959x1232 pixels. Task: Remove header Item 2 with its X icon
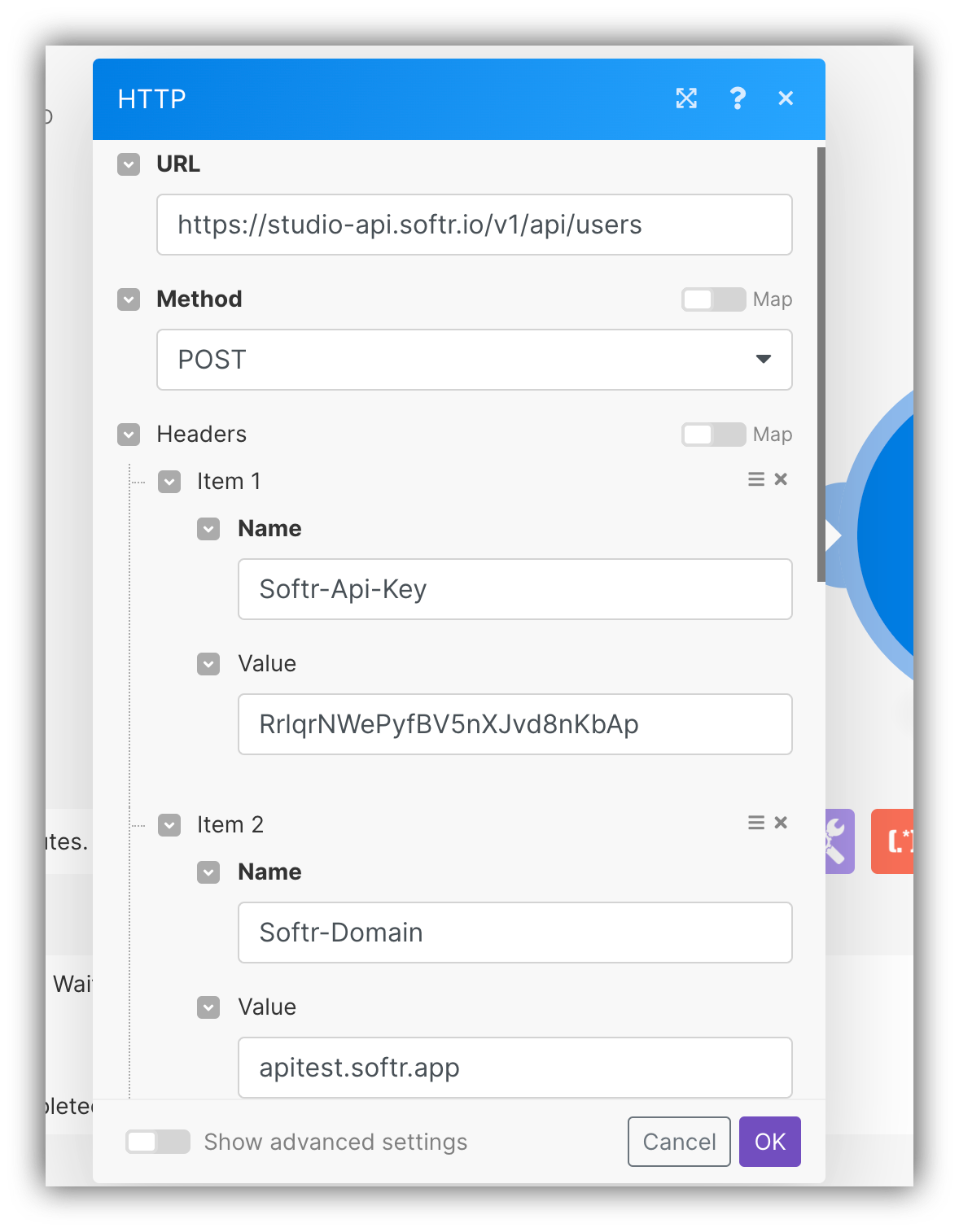[780, 823]
